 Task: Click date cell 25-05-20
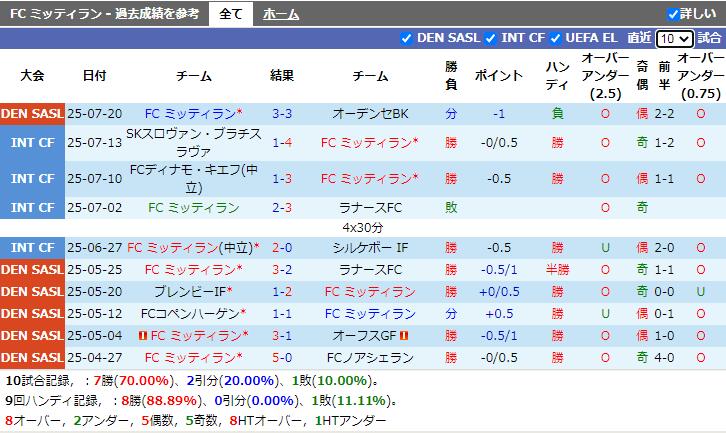(x=94, y=292)
